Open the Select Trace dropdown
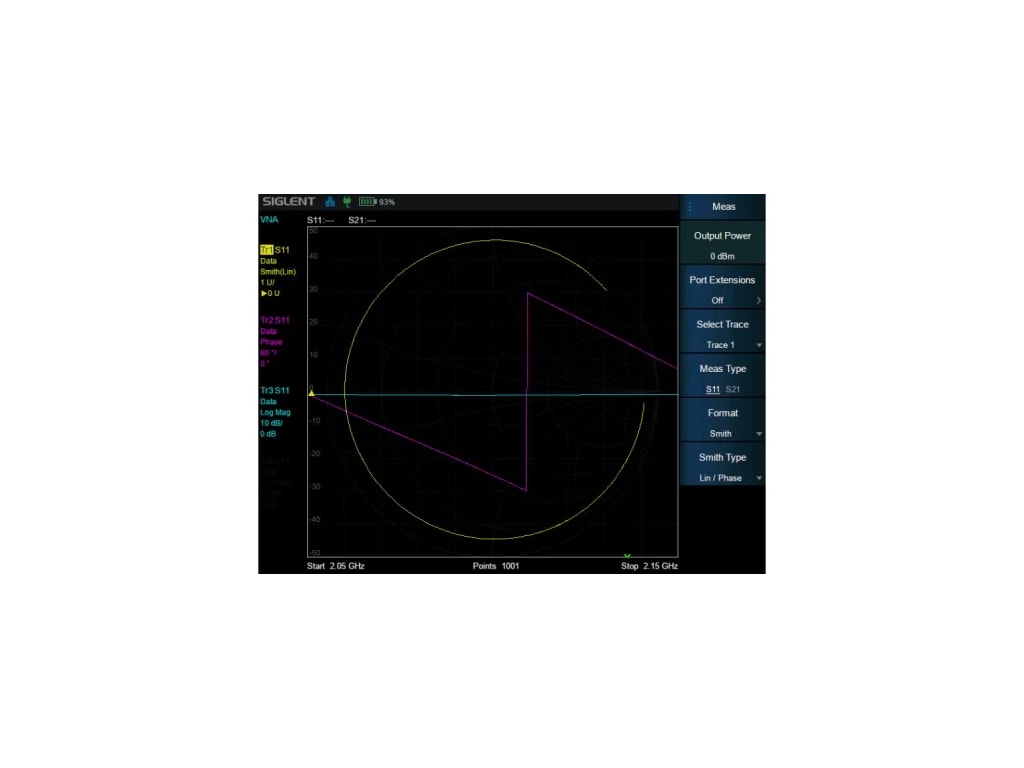This screenshot has width=1024, height=768. (721, 344)
